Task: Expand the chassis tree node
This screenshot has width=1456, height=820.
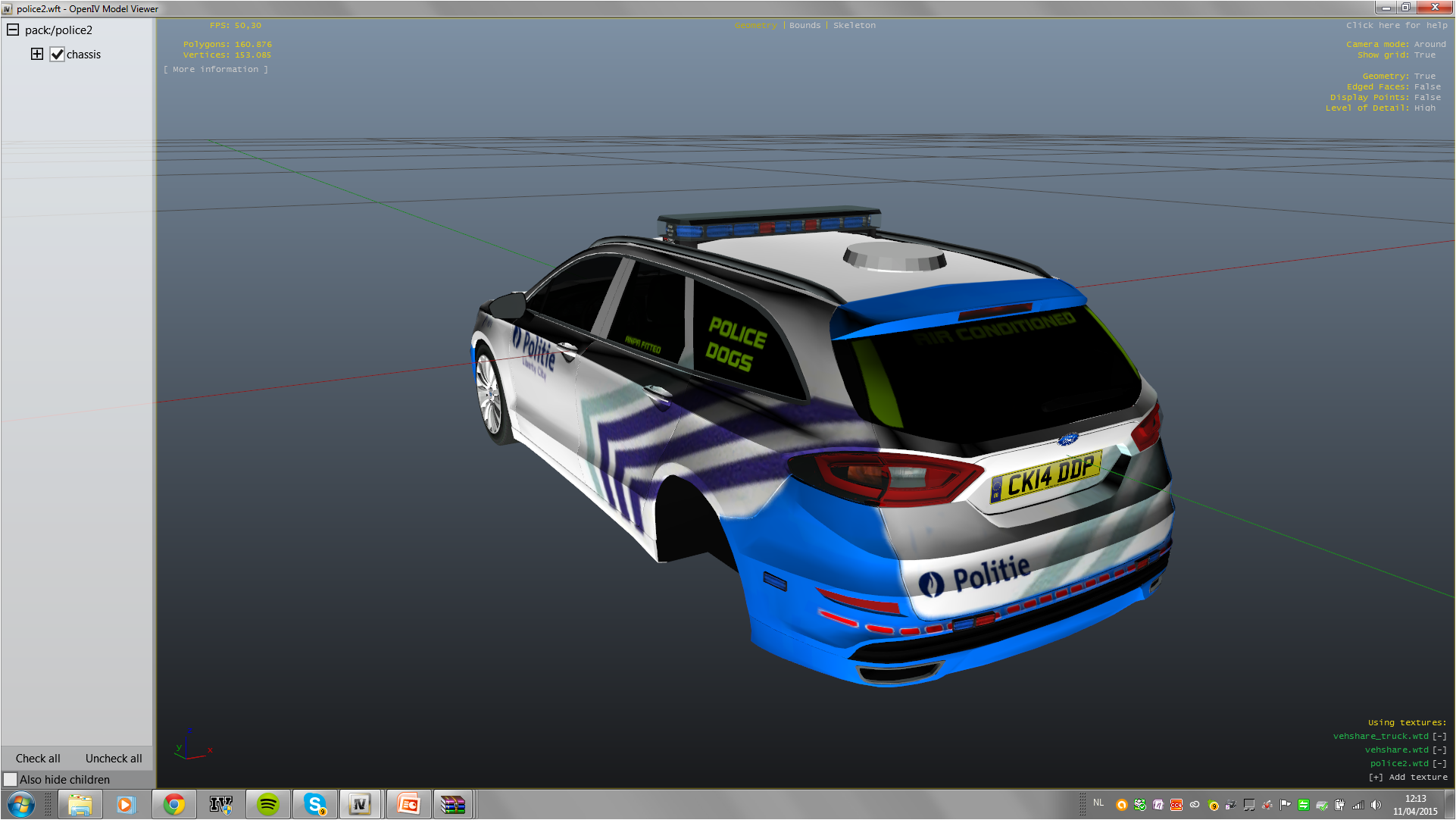Action: (x=37, y=54)
